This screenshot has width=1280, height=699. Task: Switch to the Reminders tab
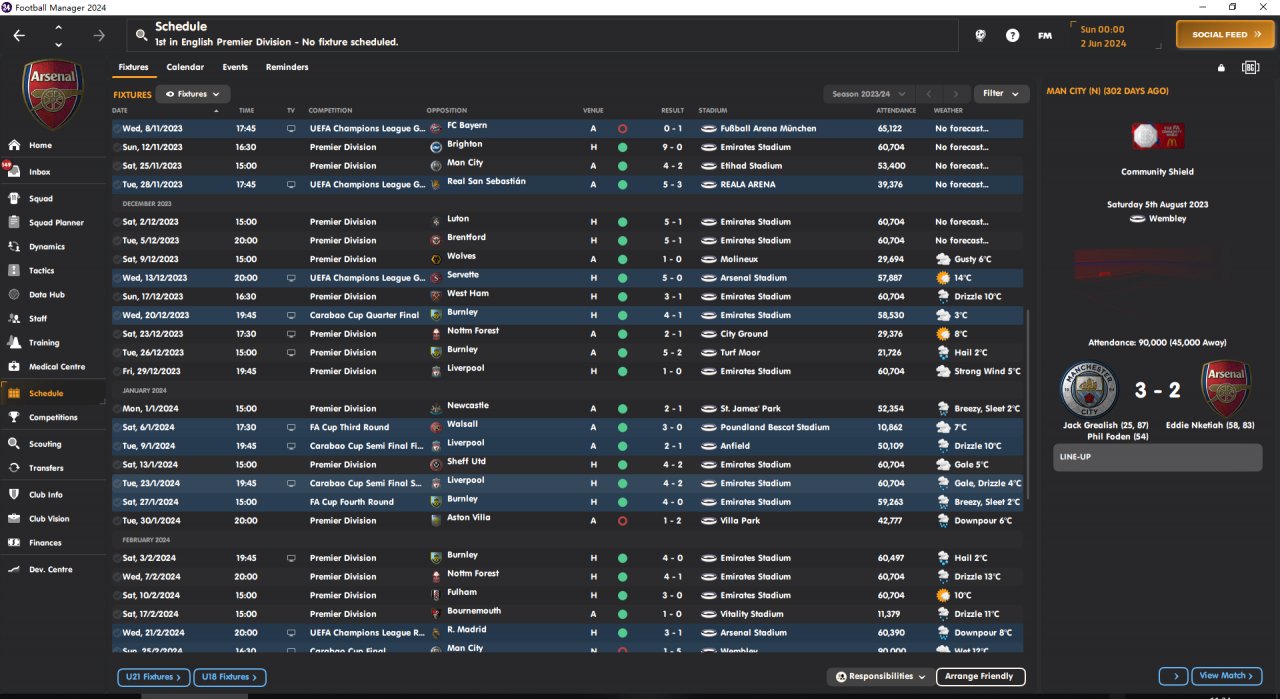pyautogui.click(x=287, y=67)
